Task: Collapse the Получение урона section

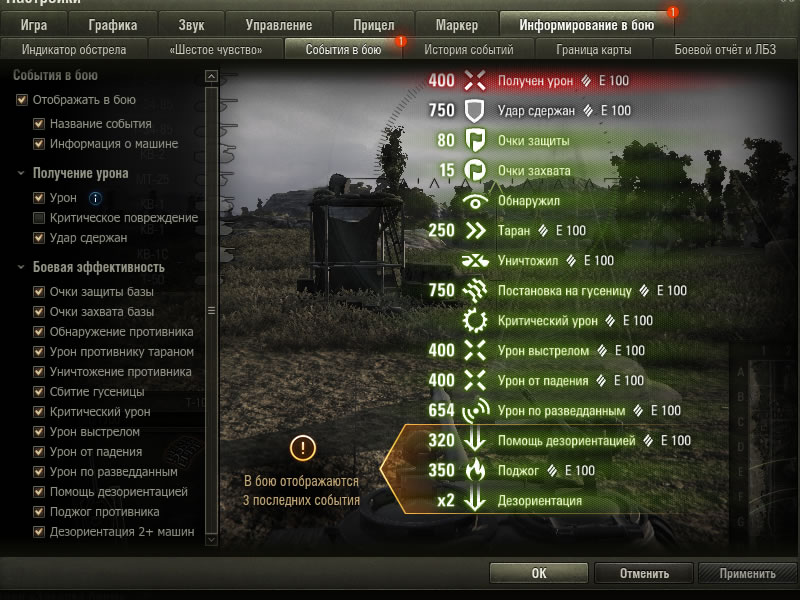Action: pyautogui.click(x=21, y=173)
